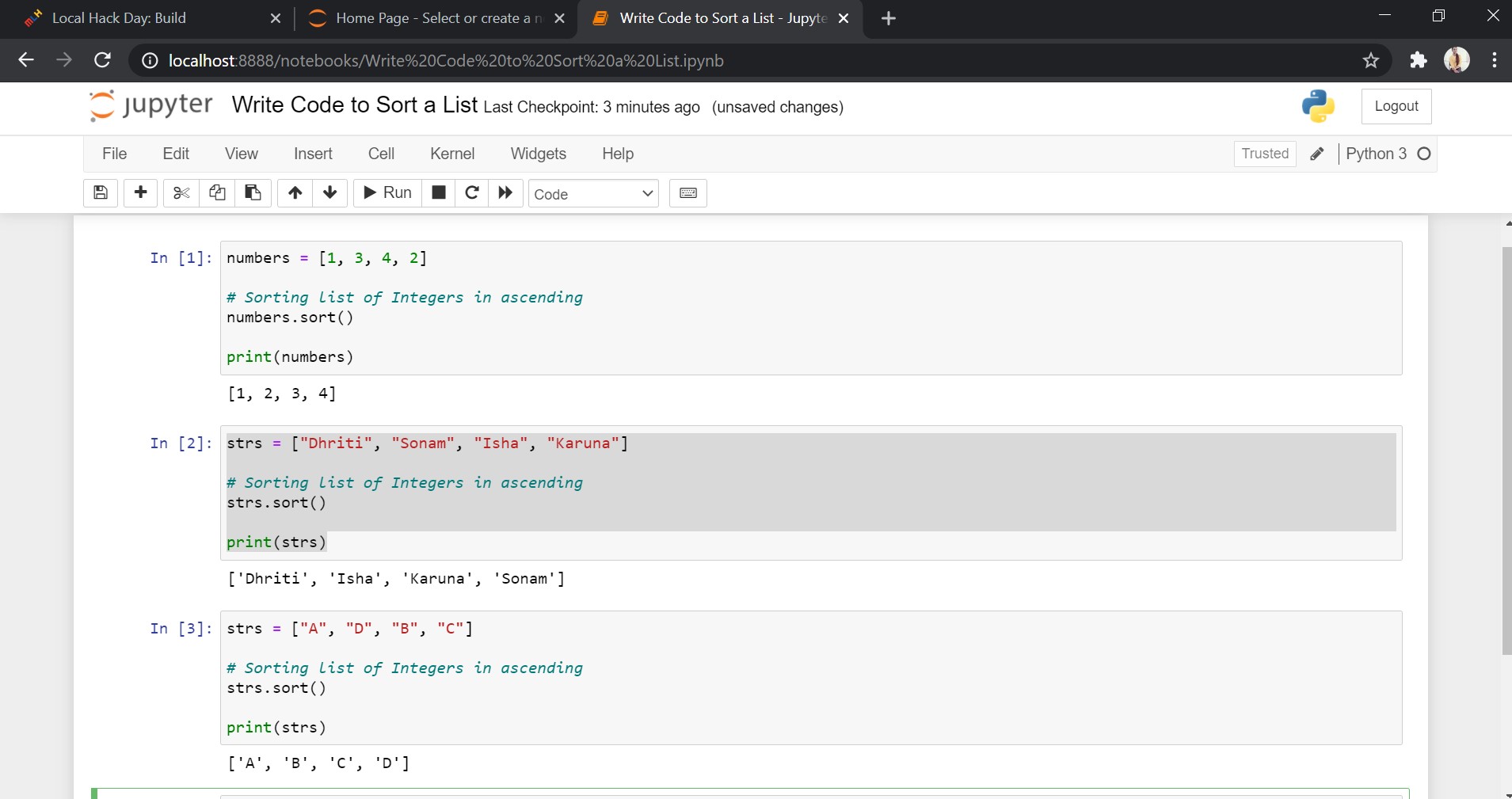This screenshot has height=799, width=1512.
Task: Bookmark this page with star icon
Action: [1371, 61]
